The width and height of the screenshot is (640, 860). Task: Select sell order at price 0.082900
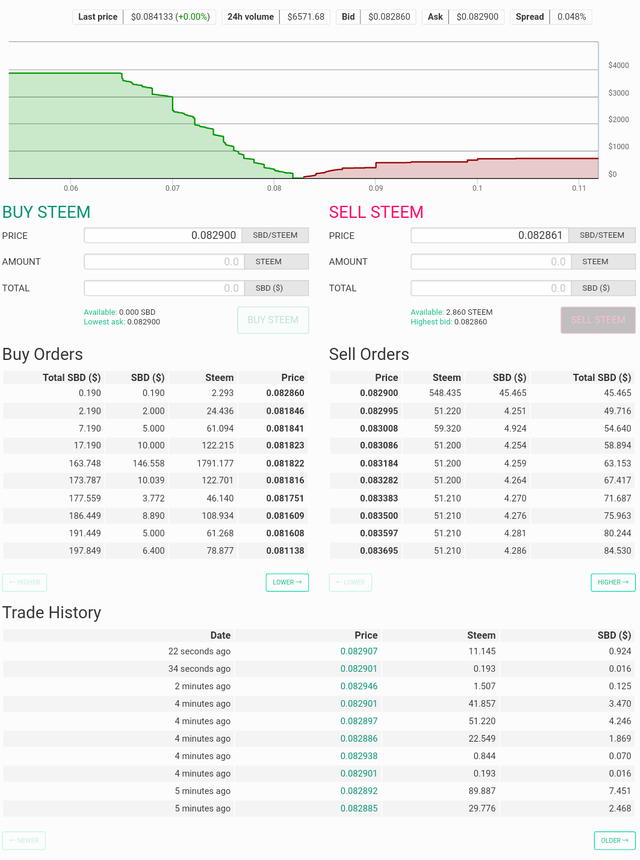click(483, 393)
